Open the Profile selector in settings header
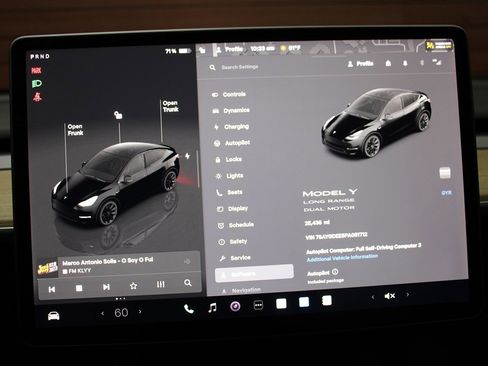The height and width of the screenshot is (366, 488). [x=360, y=64]
